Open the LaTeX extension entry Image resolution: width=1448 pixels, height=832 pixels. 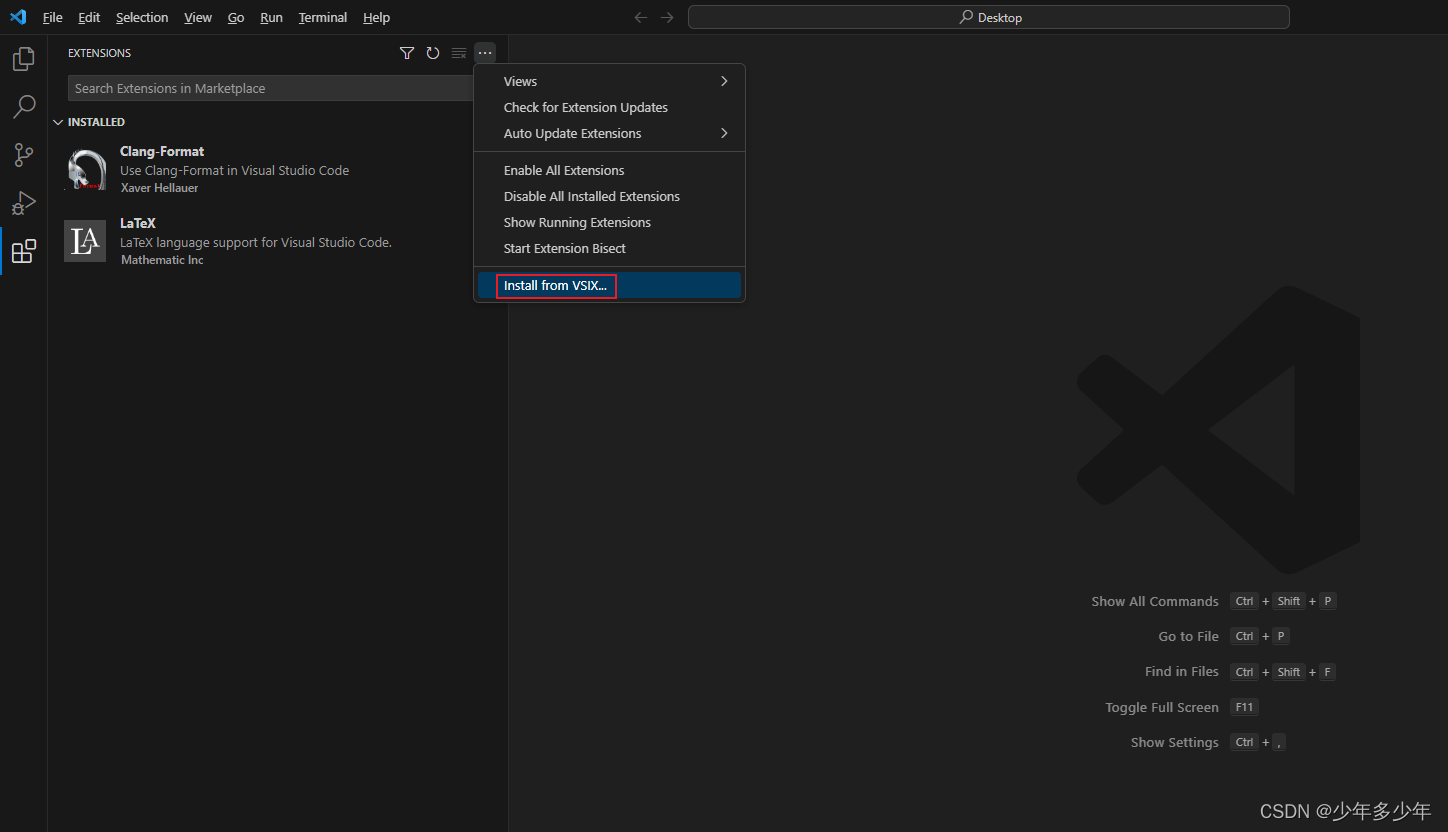[277, 241]
